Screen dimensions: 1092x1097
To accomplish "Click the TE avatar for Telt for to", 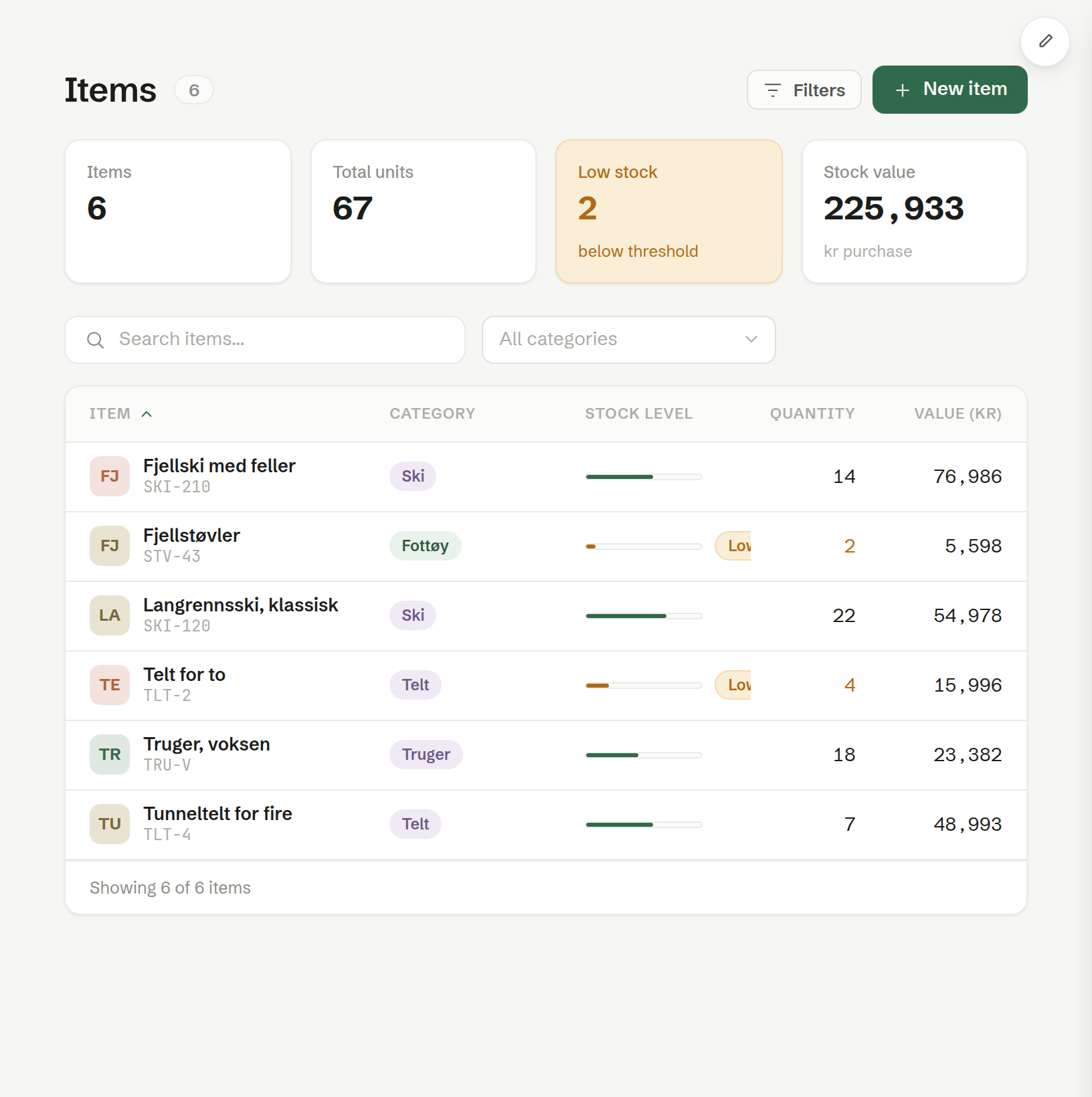I will click(x=110, y=685).
